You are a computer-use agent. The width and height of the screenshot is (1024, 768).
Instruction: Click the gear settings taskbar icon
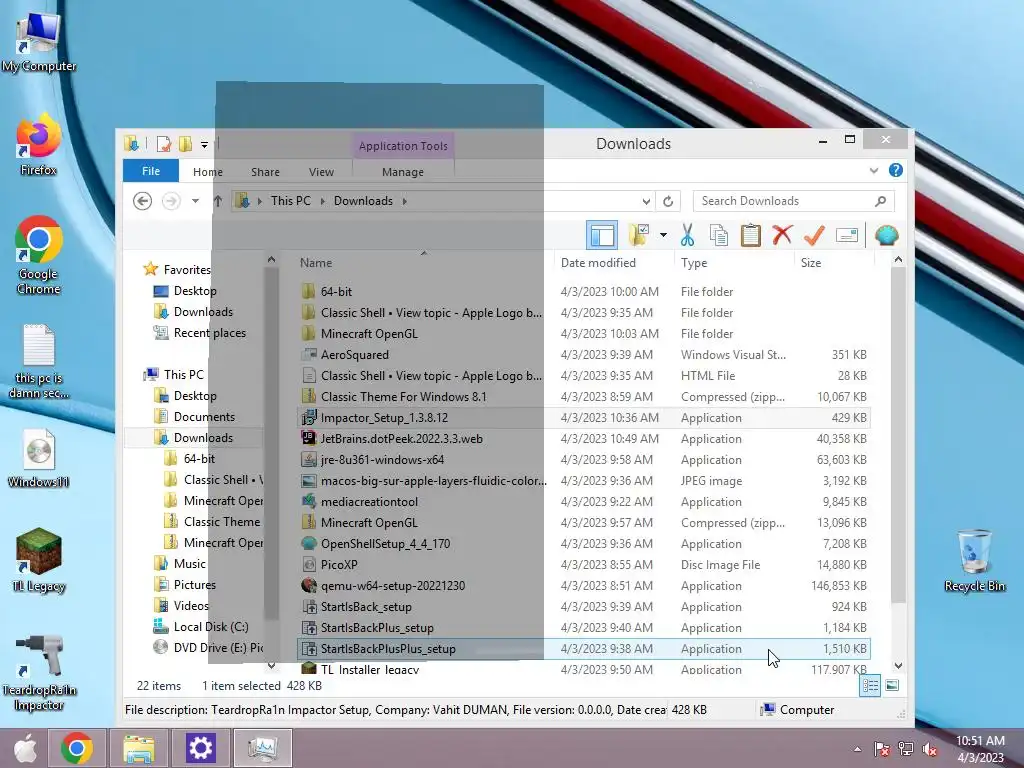200,748
